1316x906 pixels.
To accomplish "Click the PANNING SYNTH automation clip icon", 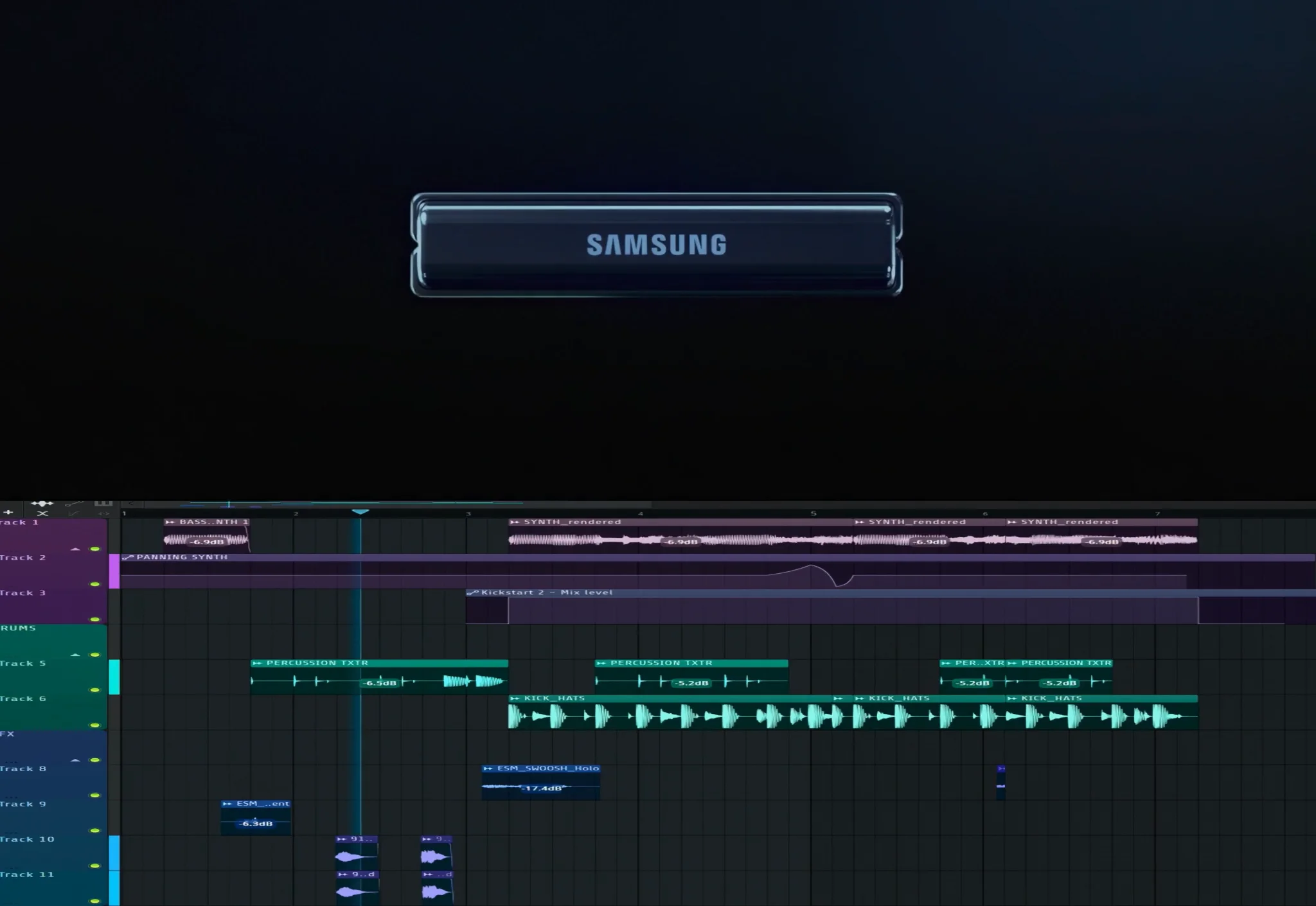I will [x=127, y=557].
